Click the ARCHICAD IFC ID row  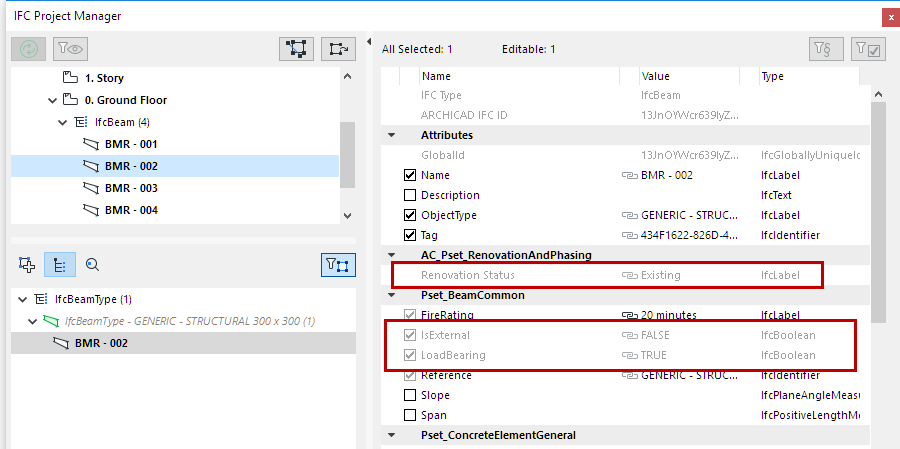[626, 115]
